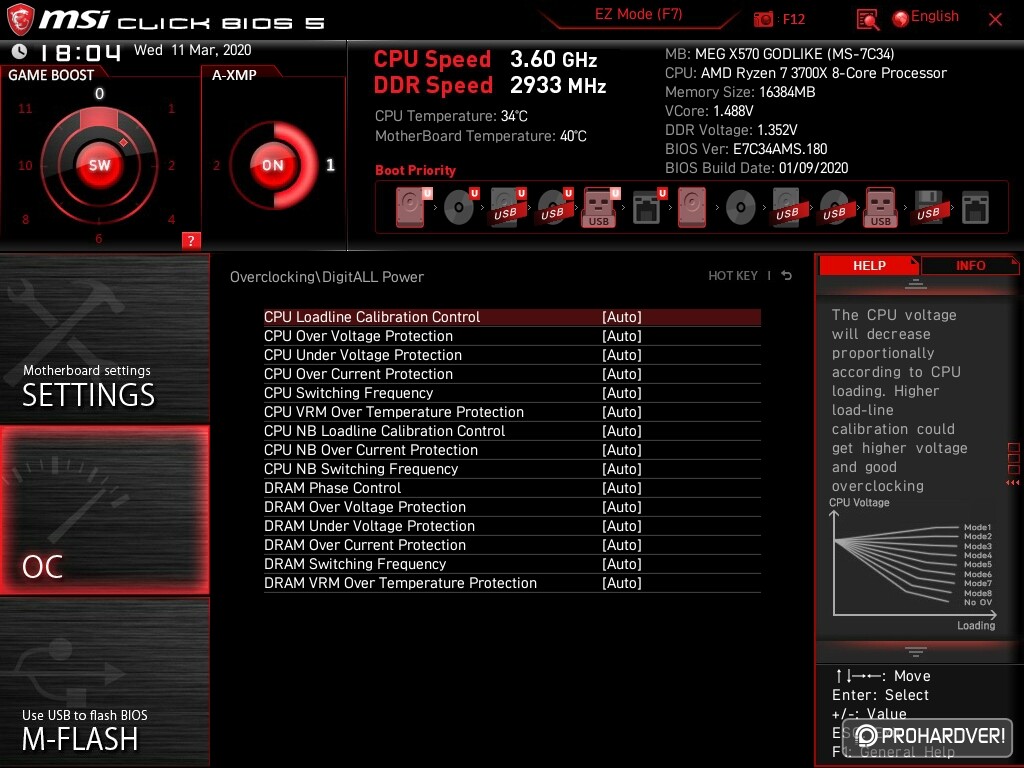Click the back arrow beside HOT KEY
The height and width of the screenshot is (768, 1024).
pyautogui.click(x=786, y=276)
